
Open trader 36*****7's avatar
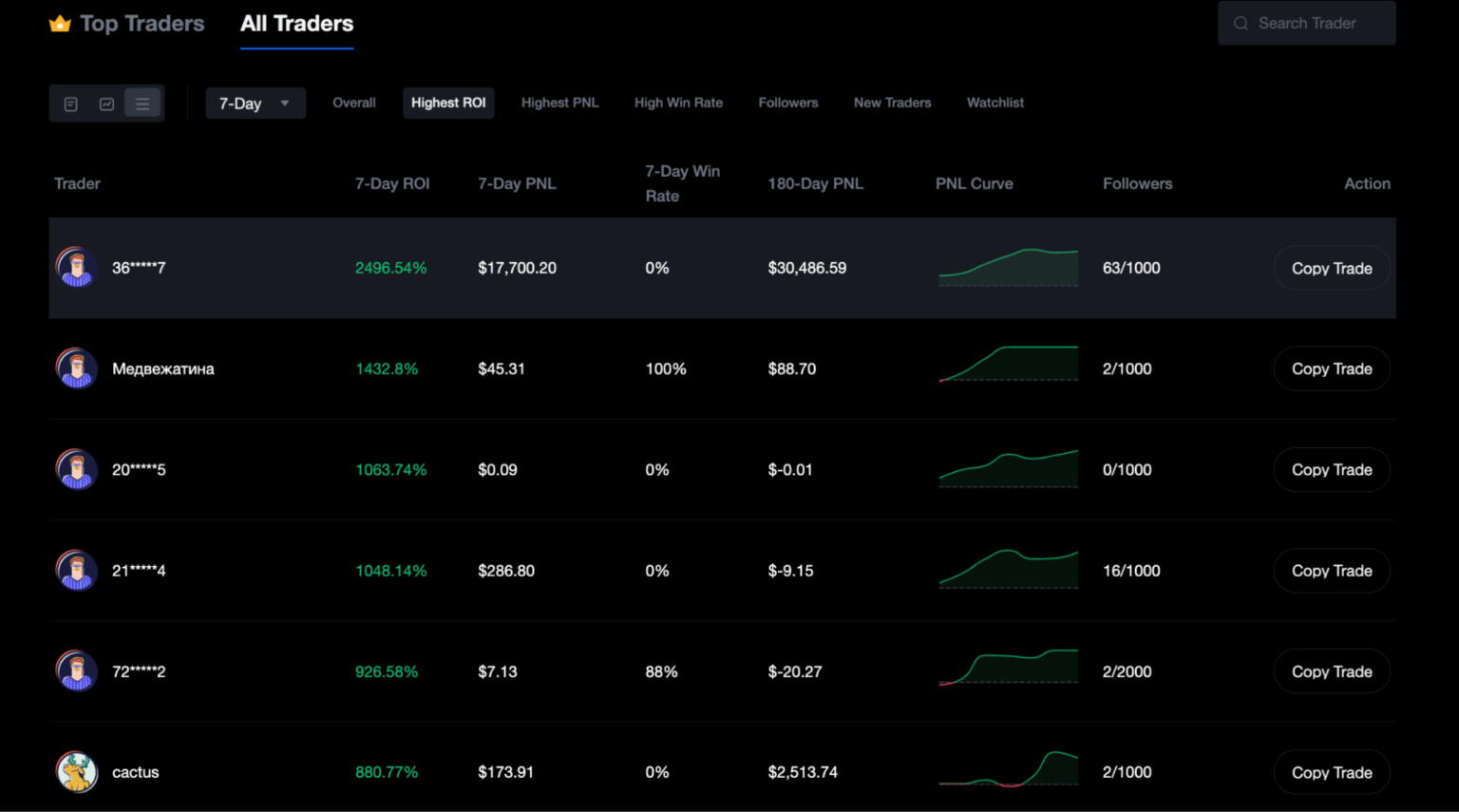pos(76,268)
